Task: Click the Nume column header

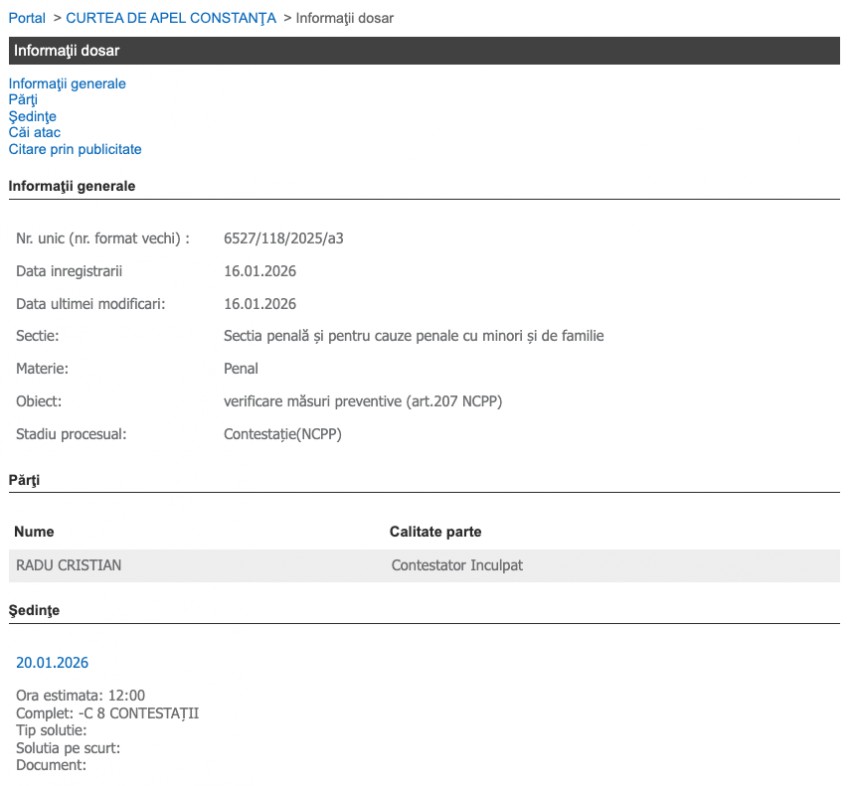Action: [35, 532]
